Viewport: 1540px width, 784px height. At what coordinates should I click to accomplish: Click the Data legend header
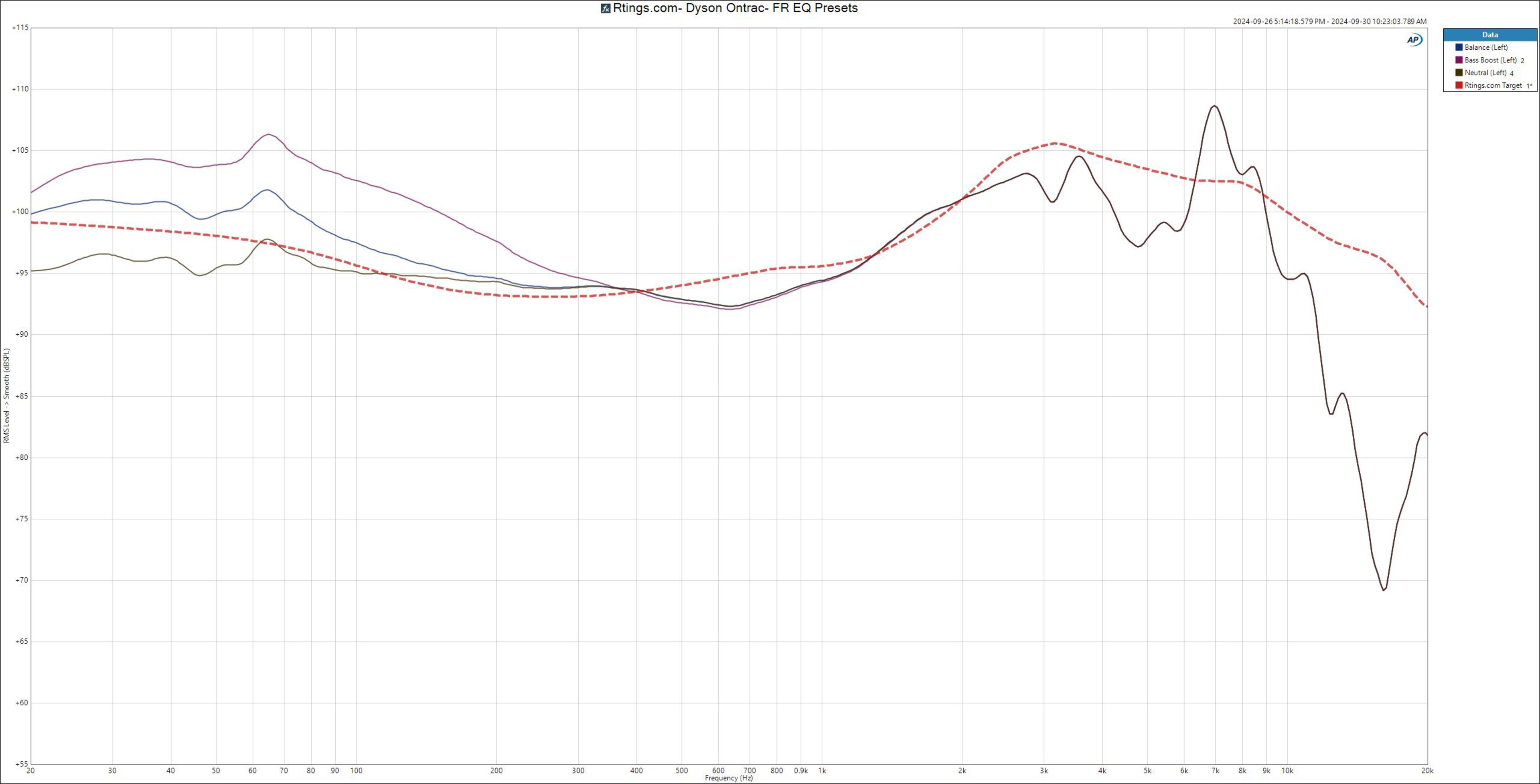coord(1490,34)
